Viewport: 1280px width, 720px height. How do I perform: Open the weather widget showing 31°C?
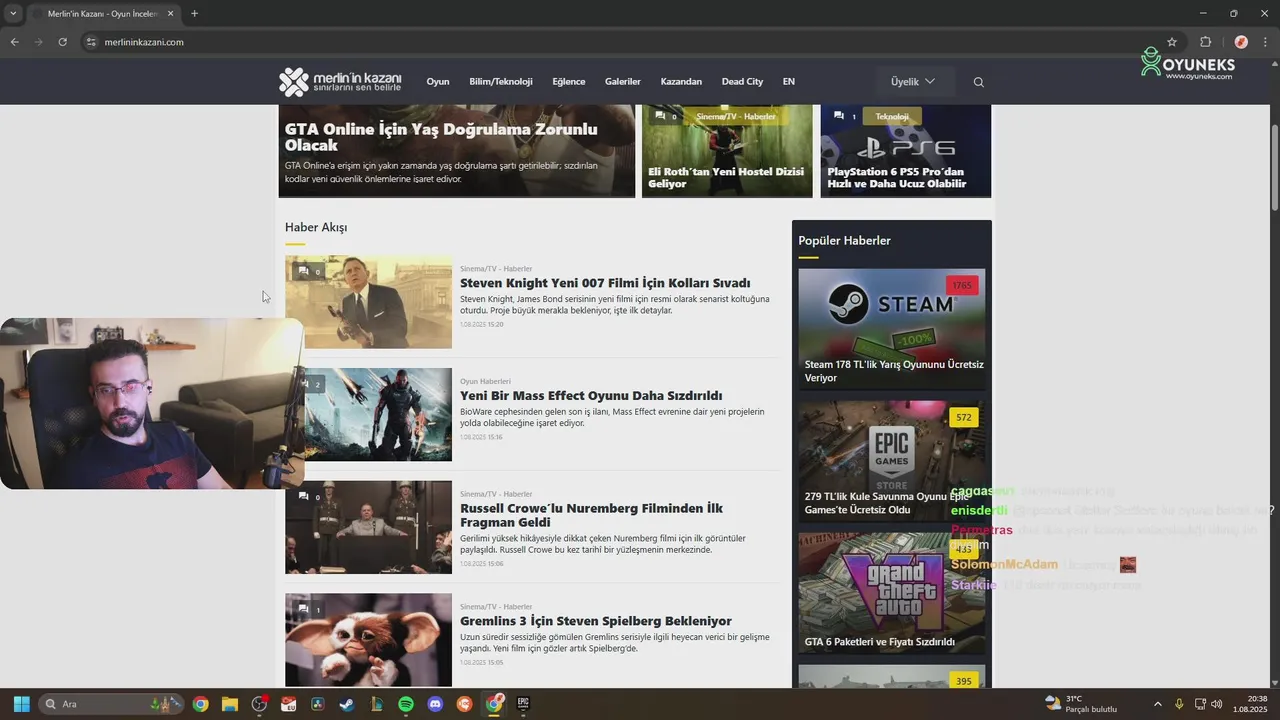point(1081,704)
